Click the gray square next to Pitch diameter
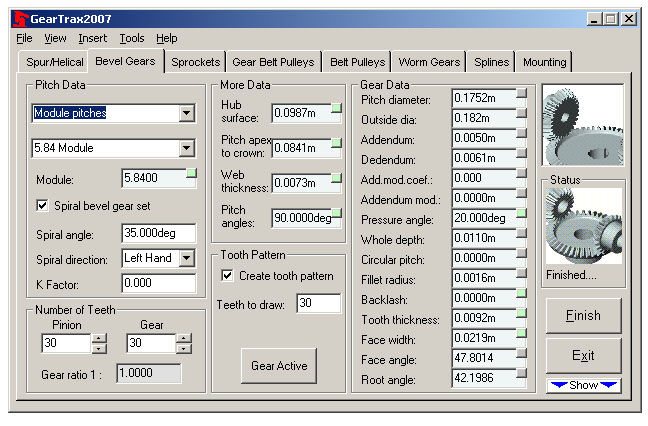648x426 pixels. [522, 93]
